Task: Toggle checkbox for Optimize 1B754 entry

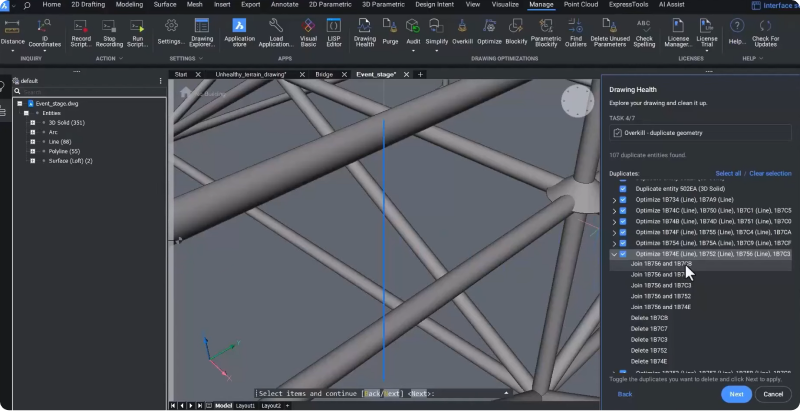Action: [x=623, y=243]
